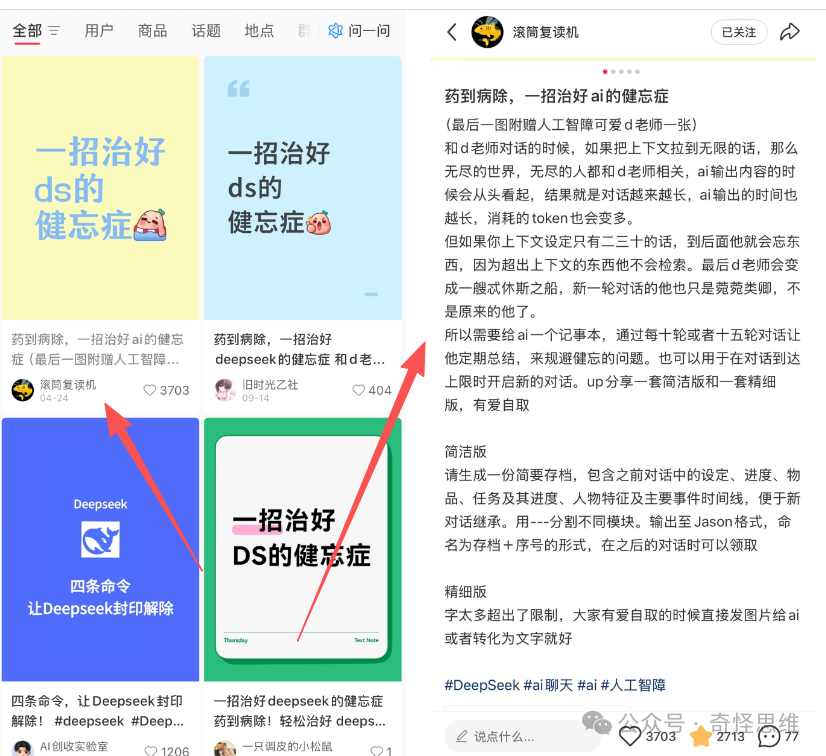Tap 滚简复读机 avatar in the post header
826x756 pixels.
[488, 31]
